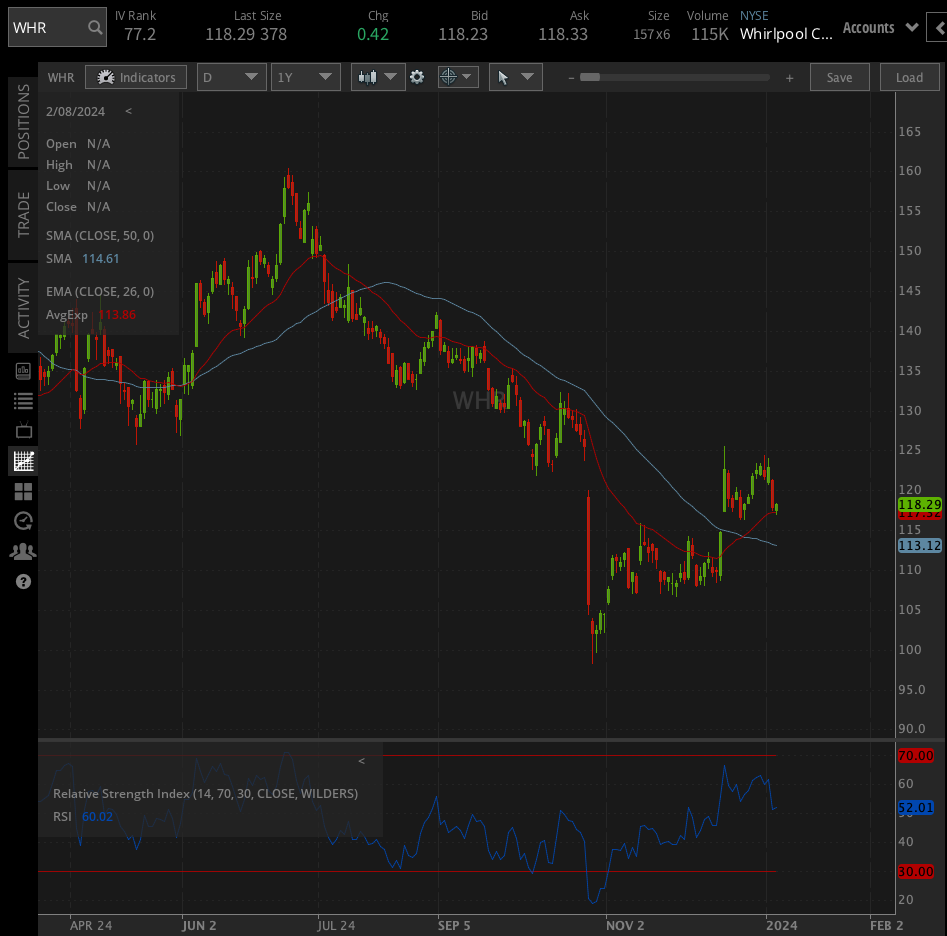Image resolution: width=947 pixels, height=936 pixels.
Task: Click the Save button
Action: point(839,77)
